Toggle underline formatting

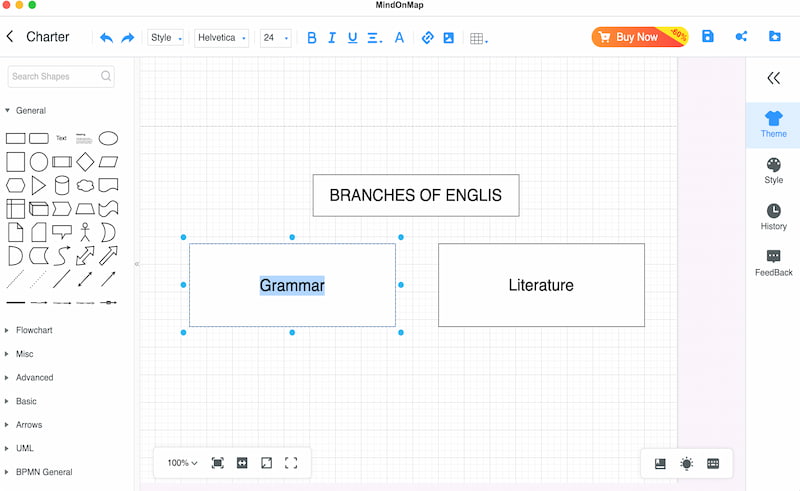pos(353,38)
